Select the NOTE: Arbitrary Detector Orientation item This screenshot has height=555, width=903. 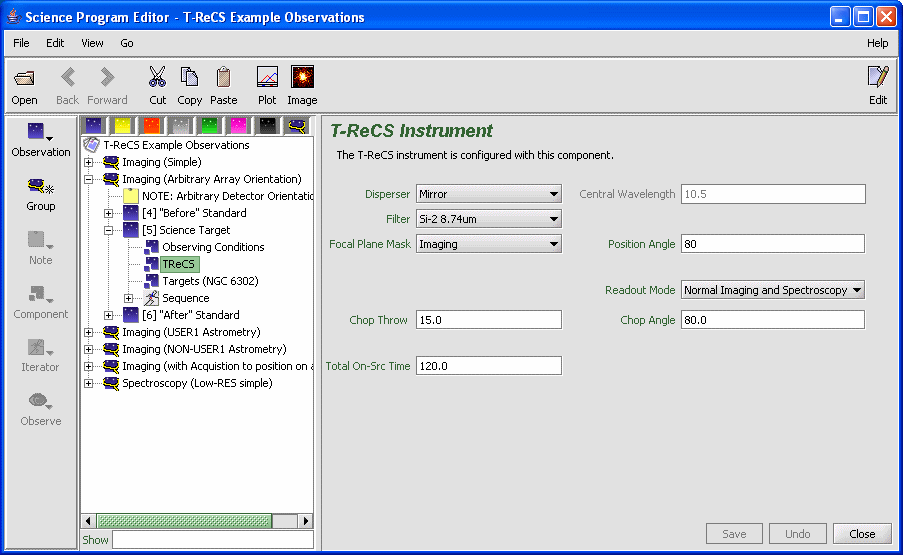coord(227,196)
